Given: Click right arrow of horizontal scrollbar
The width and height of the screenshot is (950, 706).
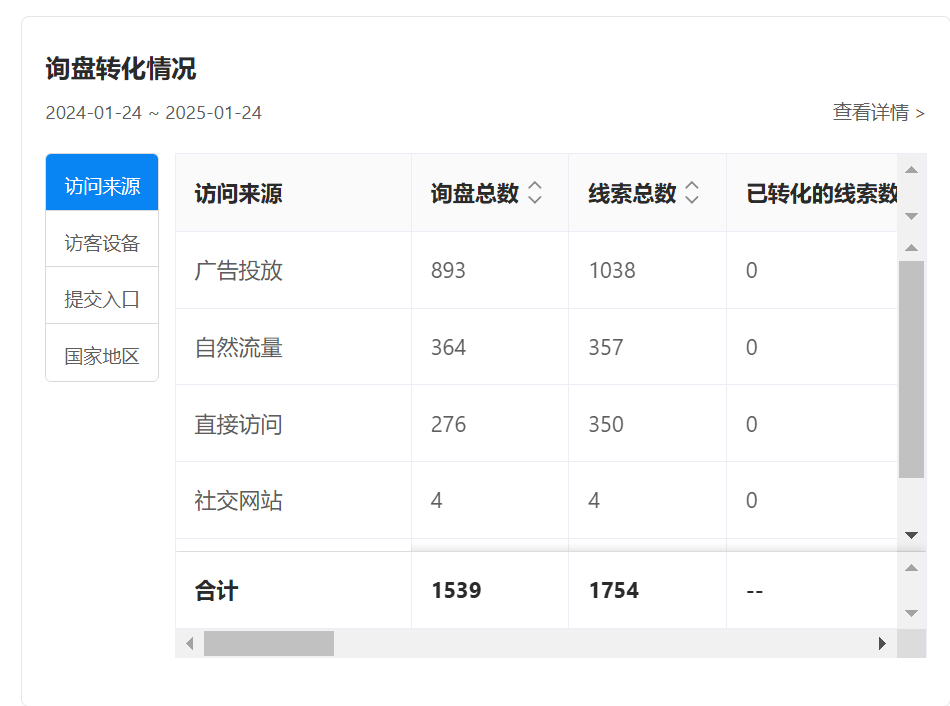Looking at the screenshot, I should click(x=882, y=643).
